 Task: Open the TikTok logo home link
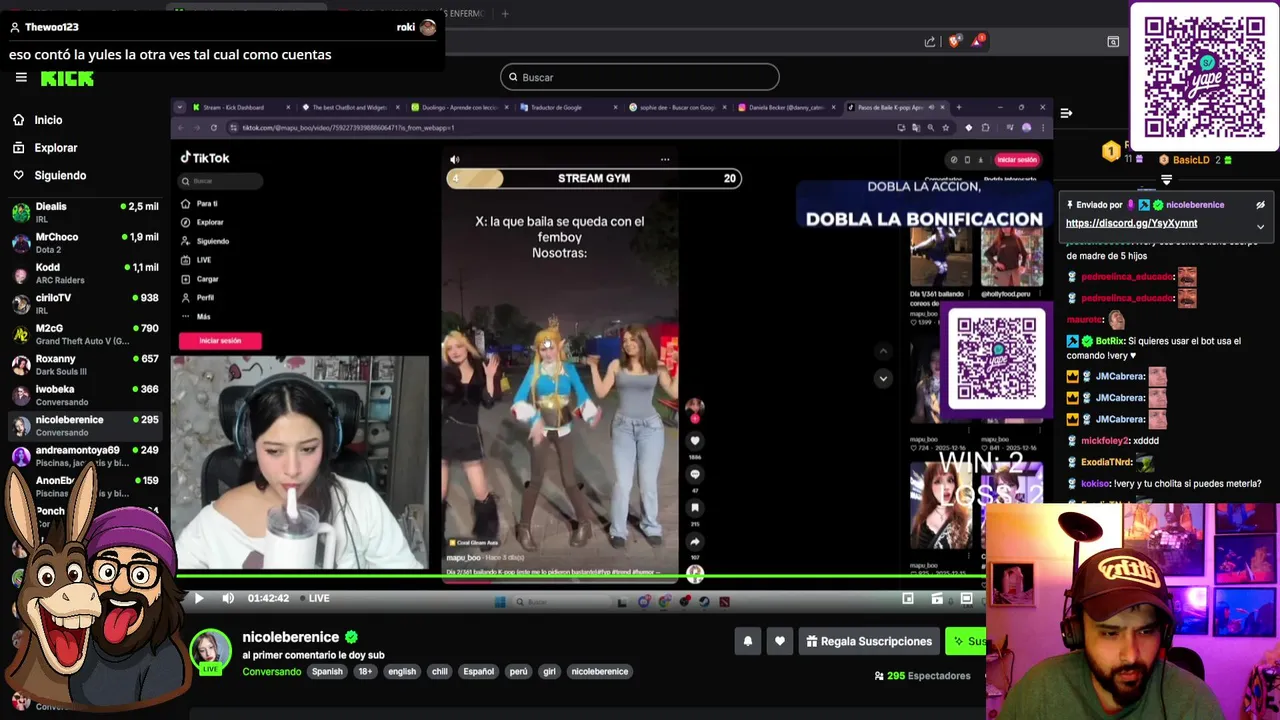[205, 158]
